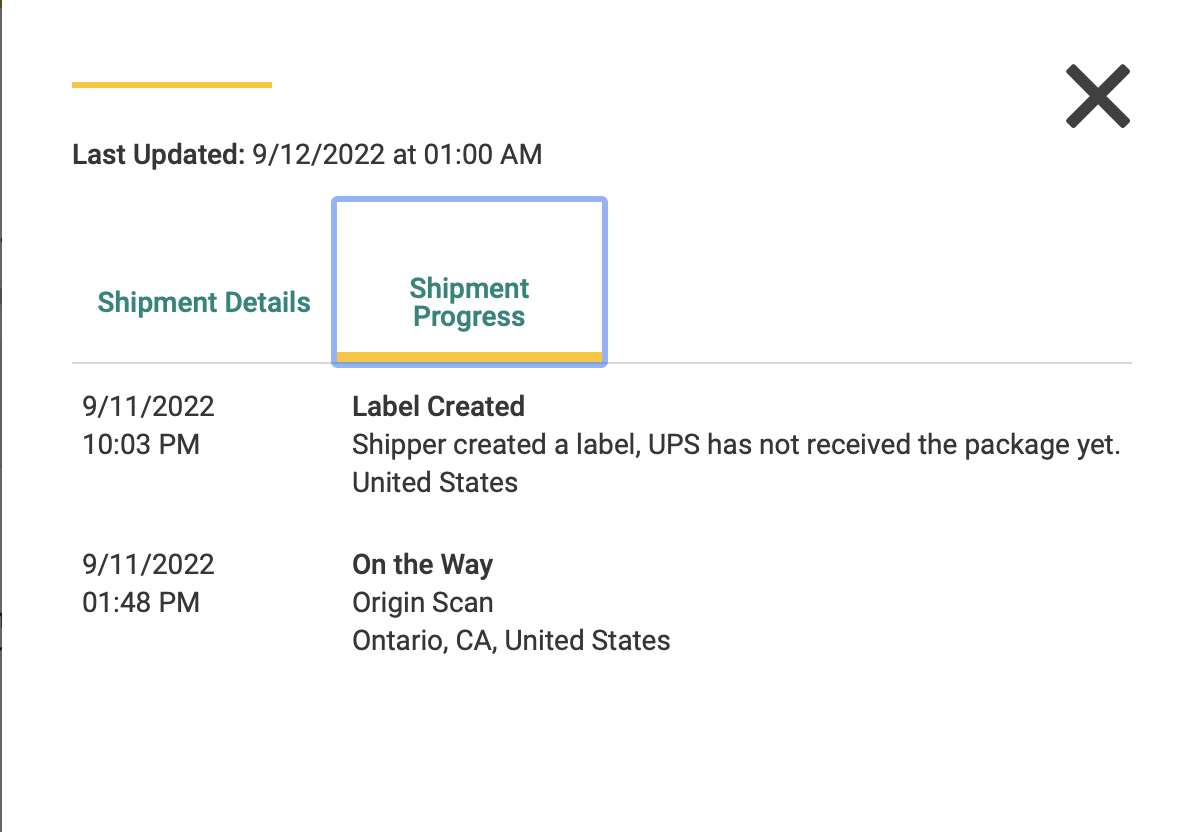Screen dimensions: 1200x832
Task: Click the 01:48 PM time entry
Action: coord(141,602)
